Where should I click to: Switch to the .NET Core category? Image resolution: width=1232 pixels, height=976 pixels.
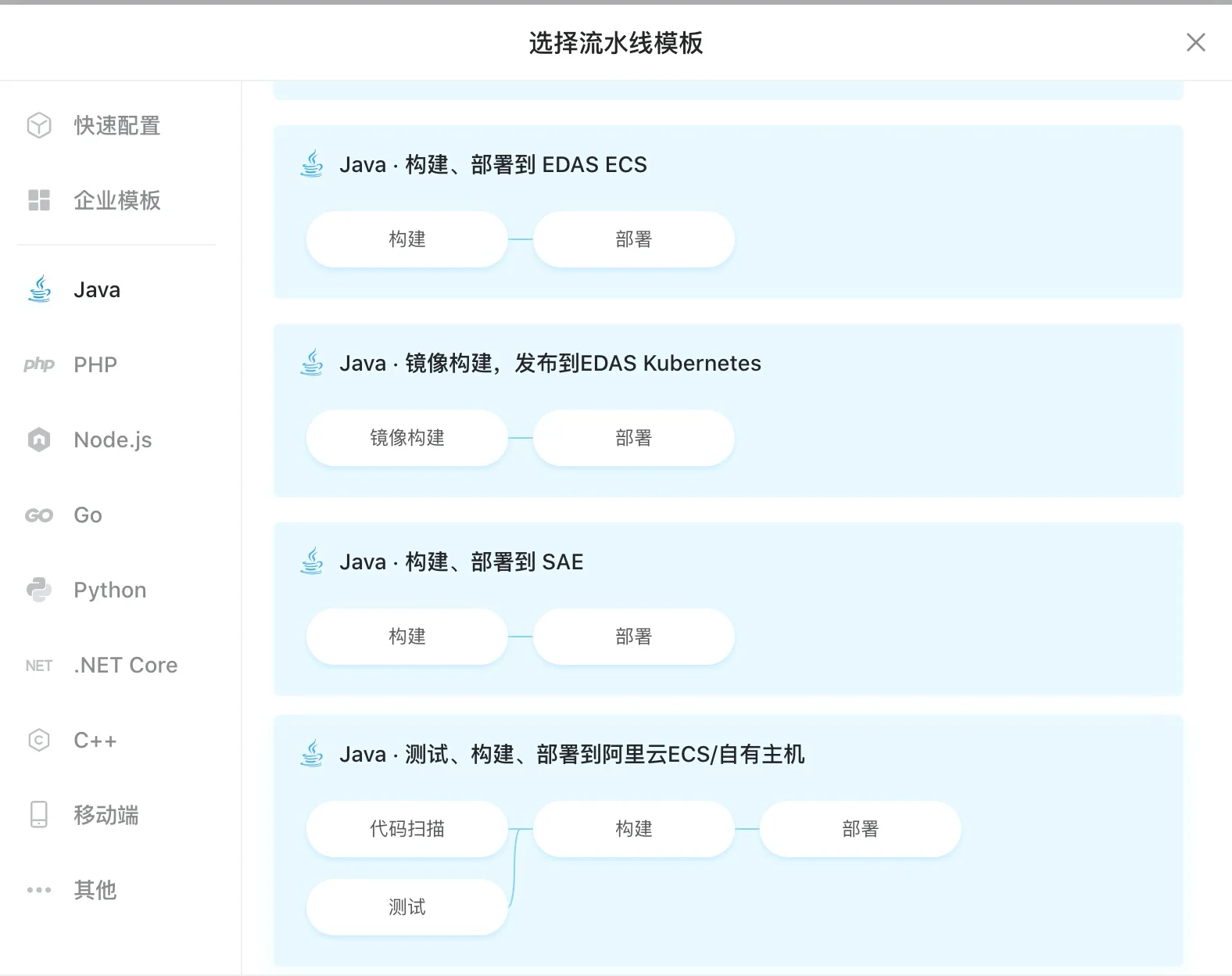[x=125, y=665]
